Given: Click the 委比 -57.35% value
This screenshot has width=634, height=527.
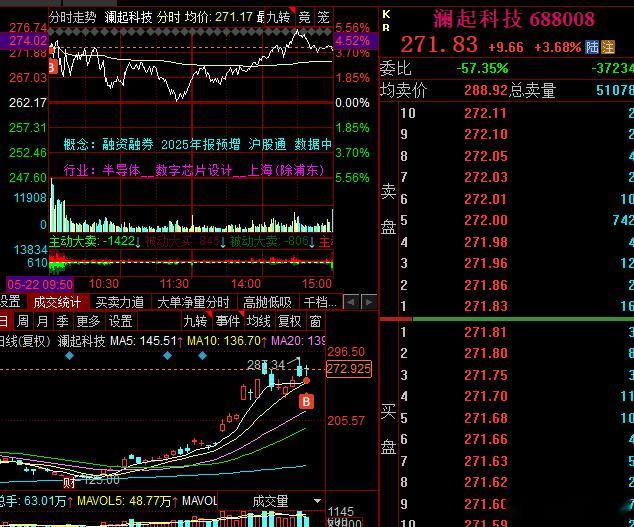Looking at the screenshot, I should 483,68.
